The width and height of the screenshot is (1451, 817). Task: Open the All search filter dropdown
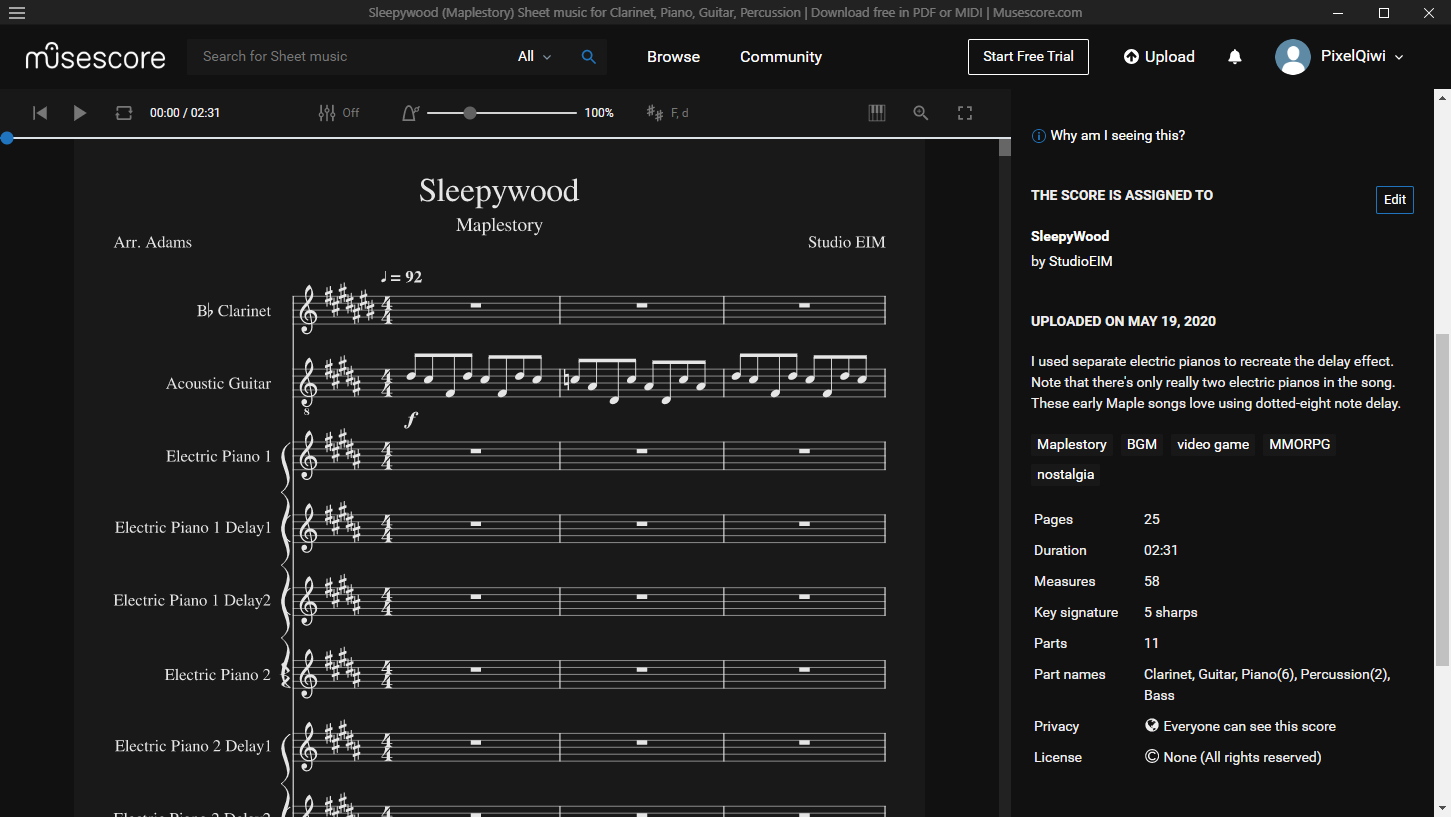(532, 57)
